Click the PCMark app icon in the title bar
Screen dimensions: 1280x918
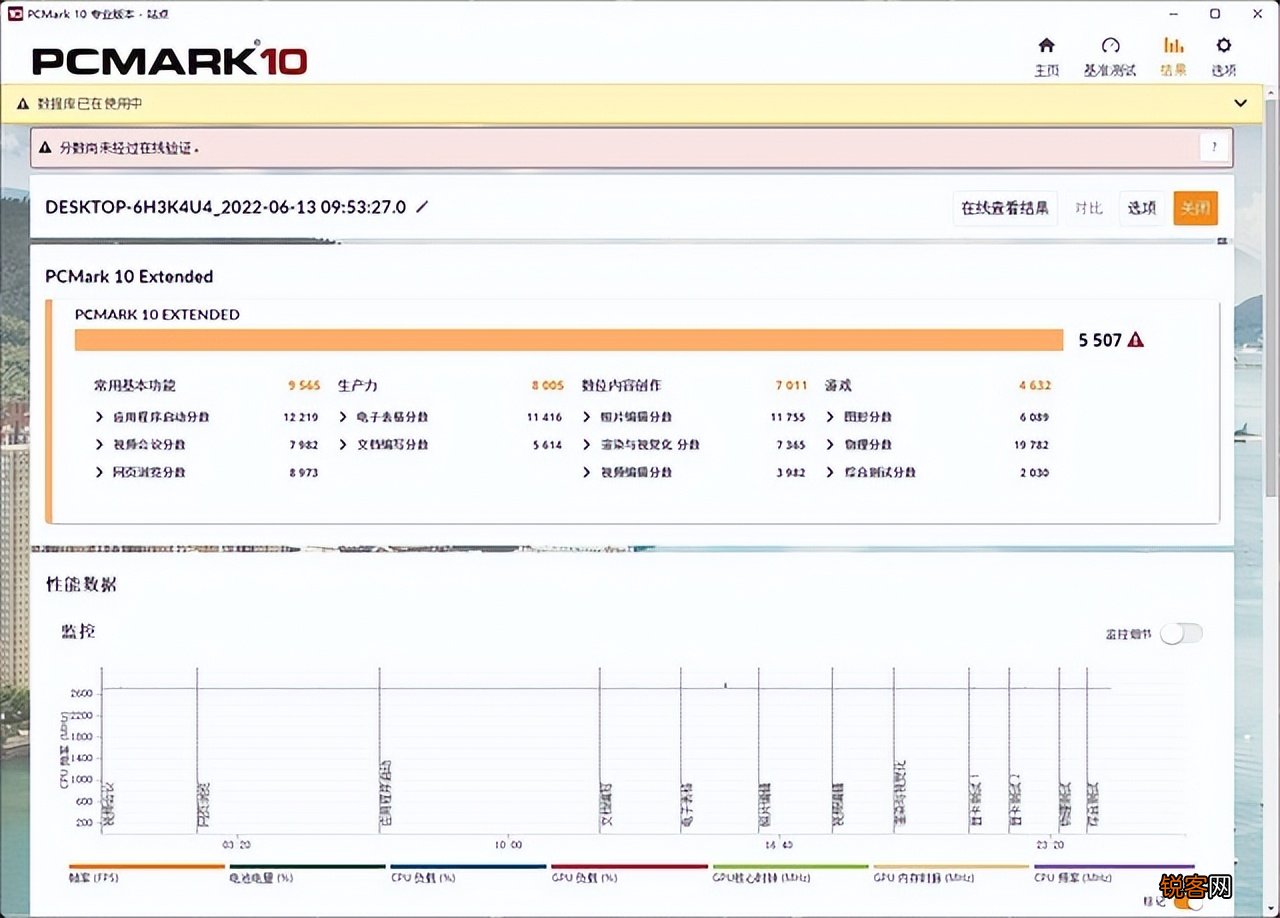(15, 13)
